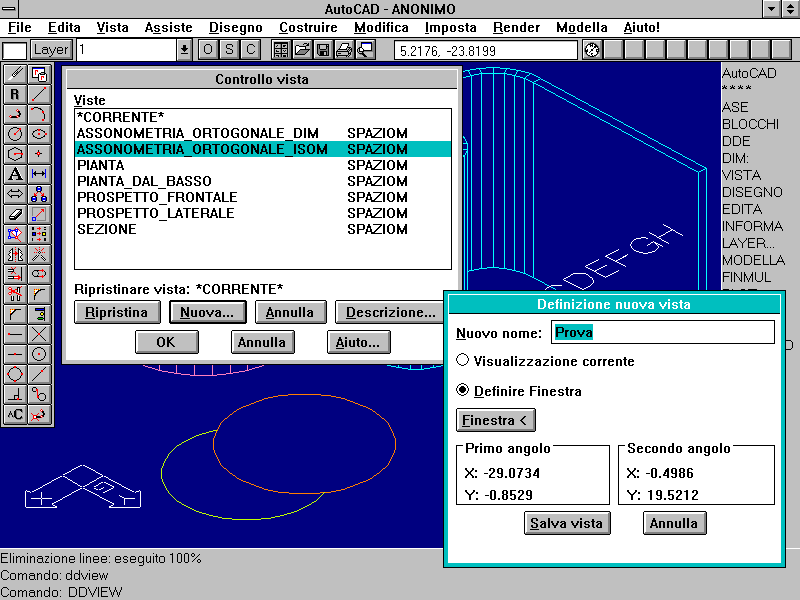
Task: Click the Perpendicular snap icon in toolbox
Action: [x=15, y=394]
